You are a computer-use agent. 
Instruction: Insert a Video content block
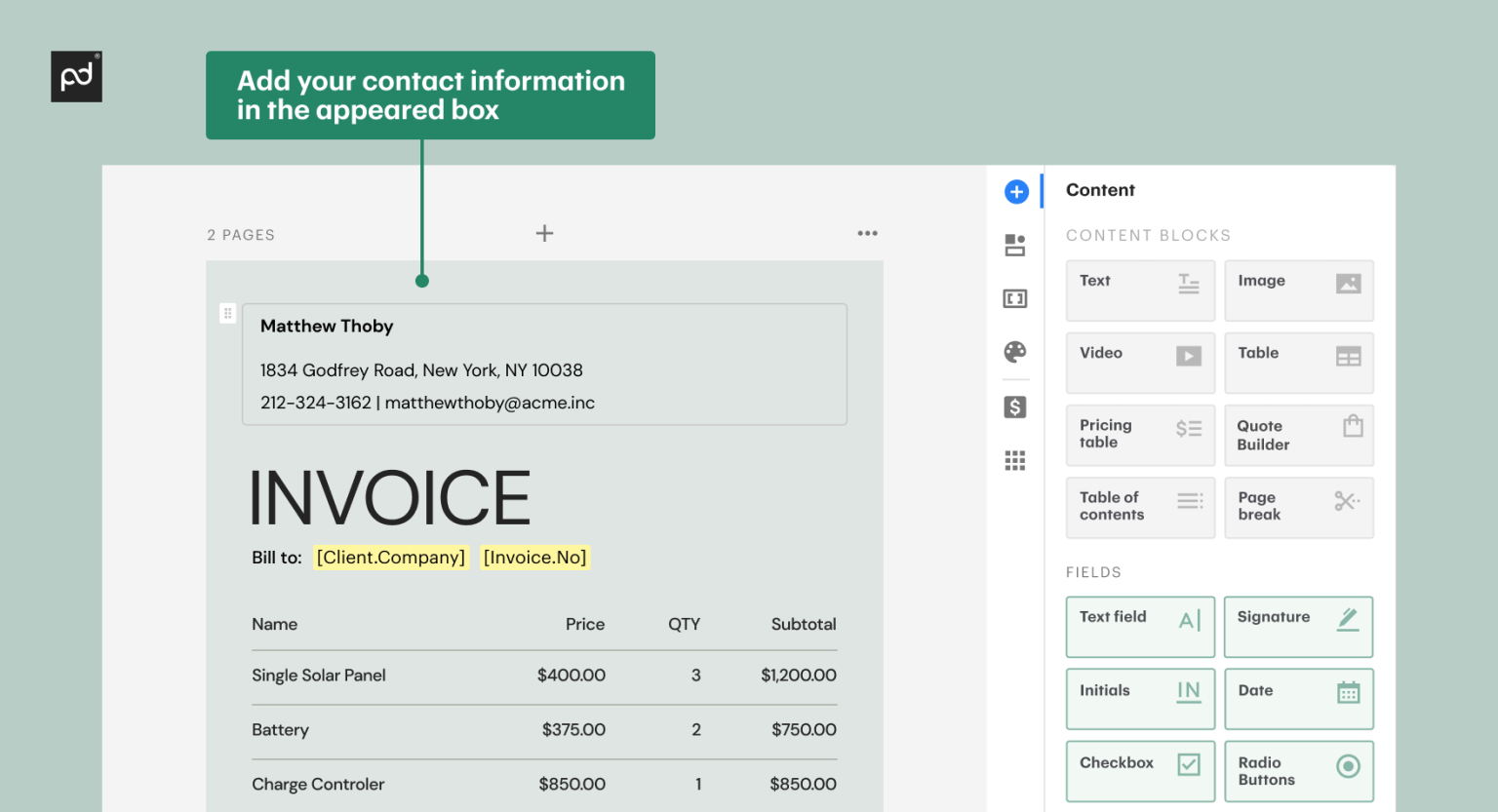click(x=1139, y=362)
